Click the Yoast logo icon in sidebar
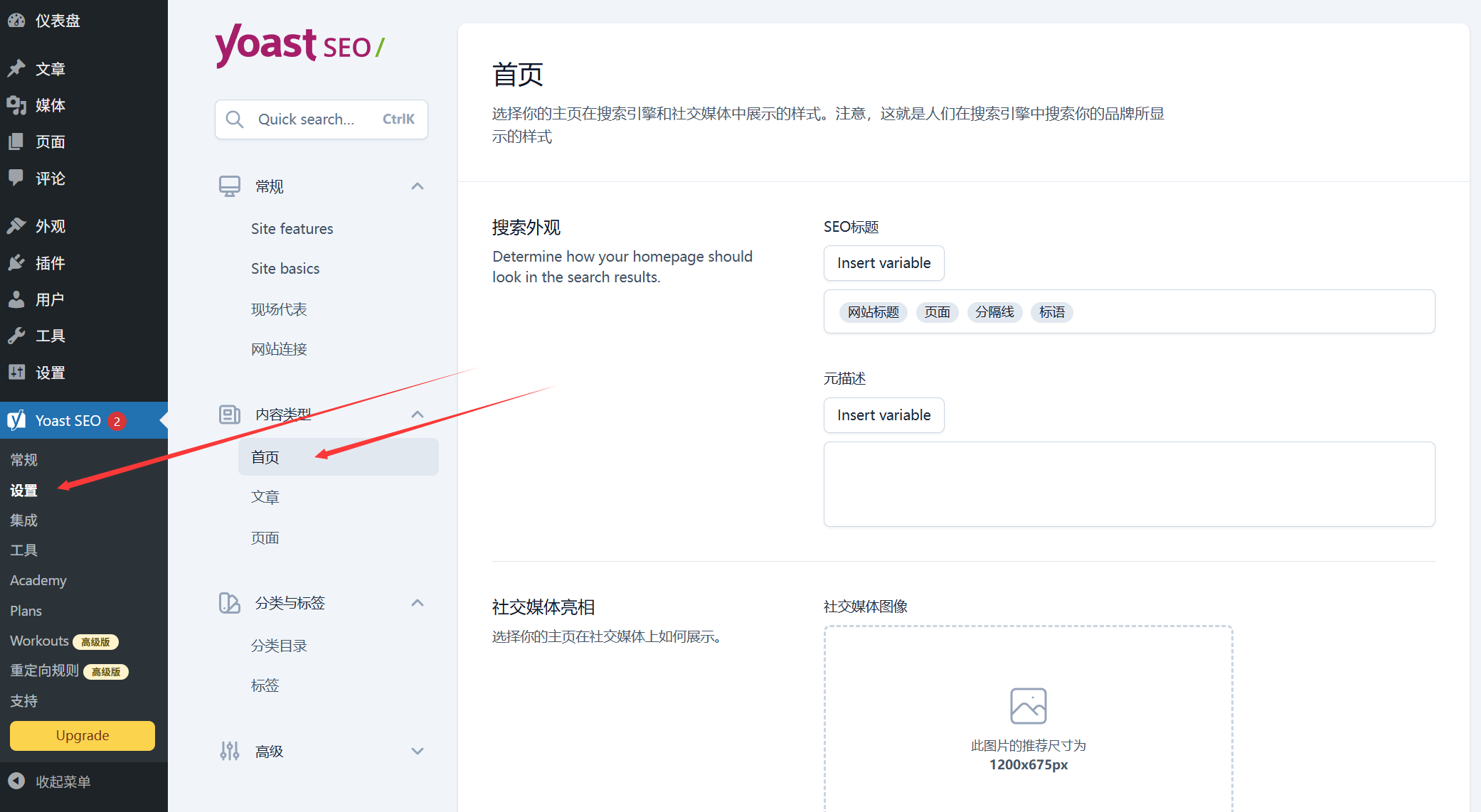 pos(16,420)
